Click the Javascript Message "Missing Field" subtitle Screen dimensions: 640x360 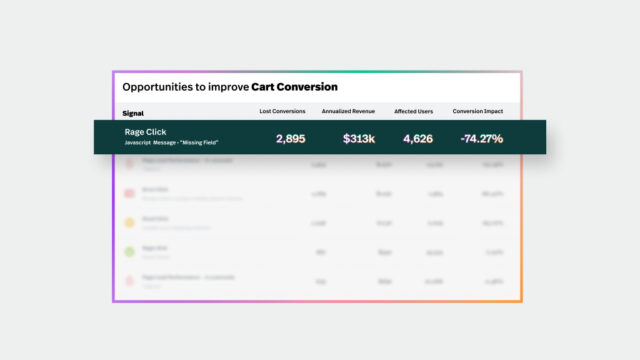point(171,142)
